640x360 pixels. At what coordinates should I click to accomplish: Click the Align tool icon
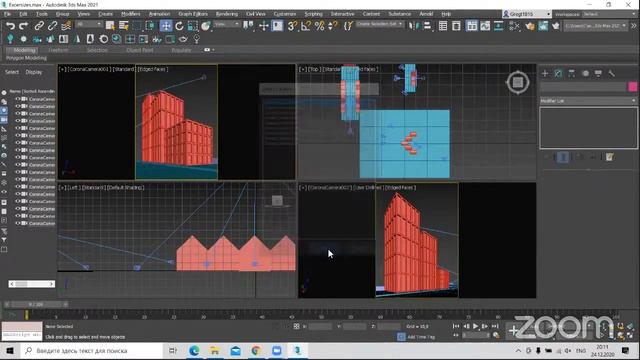(x=427, y=26)
